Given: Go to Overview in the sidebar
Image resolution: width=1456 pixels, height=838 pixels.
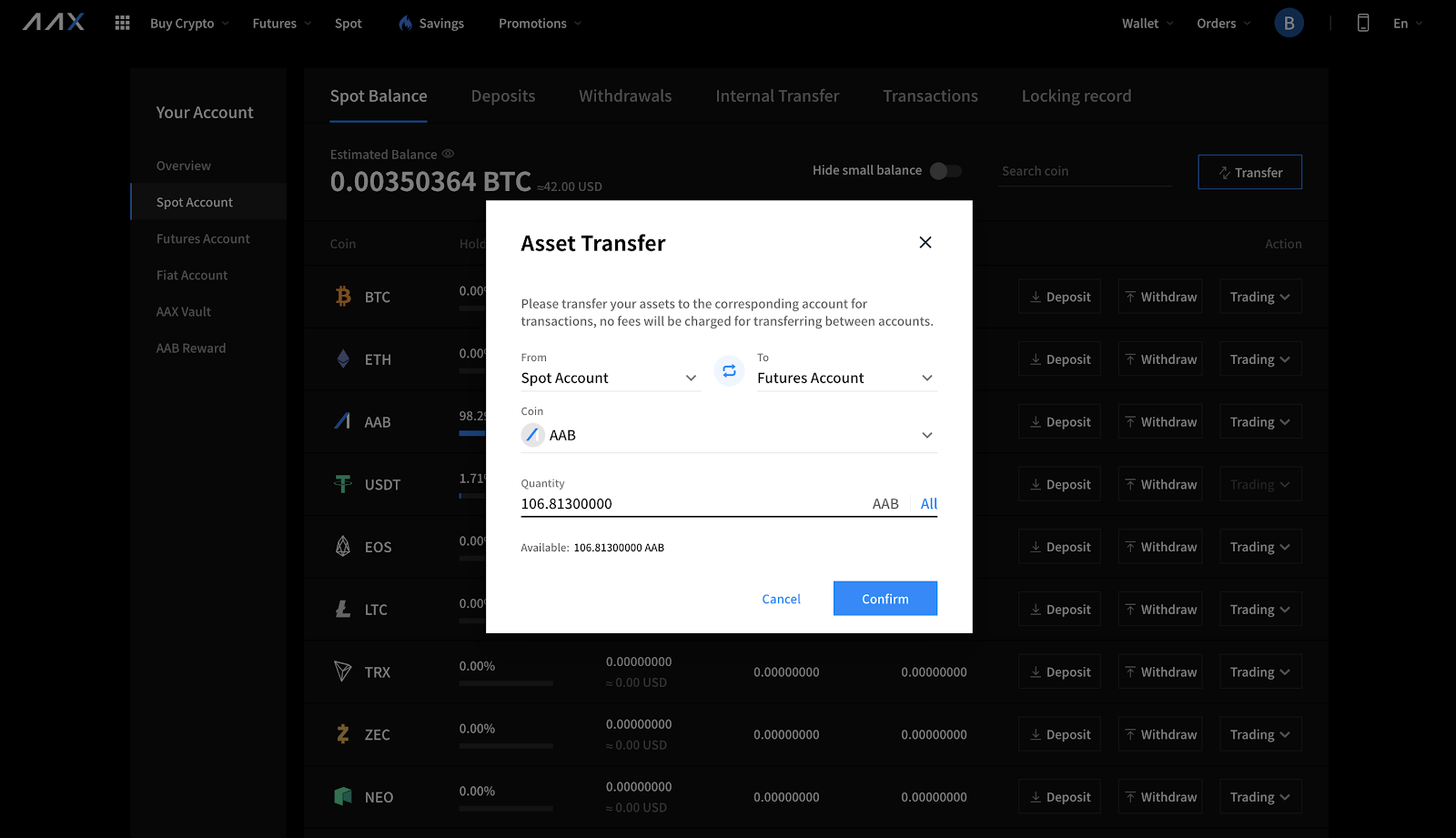Looking at the screenshot, I should tap(184, 166).
